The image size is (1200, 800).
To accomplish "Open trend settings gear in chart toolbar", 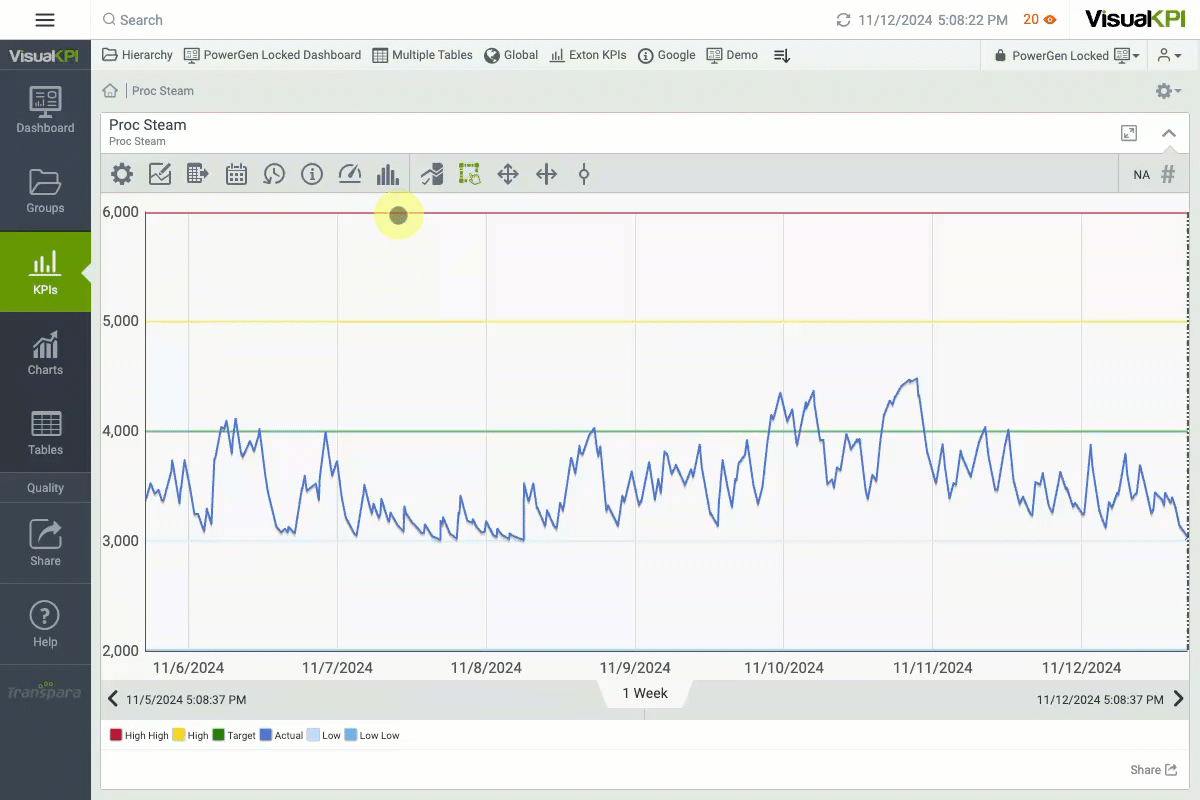I will 122,175.
